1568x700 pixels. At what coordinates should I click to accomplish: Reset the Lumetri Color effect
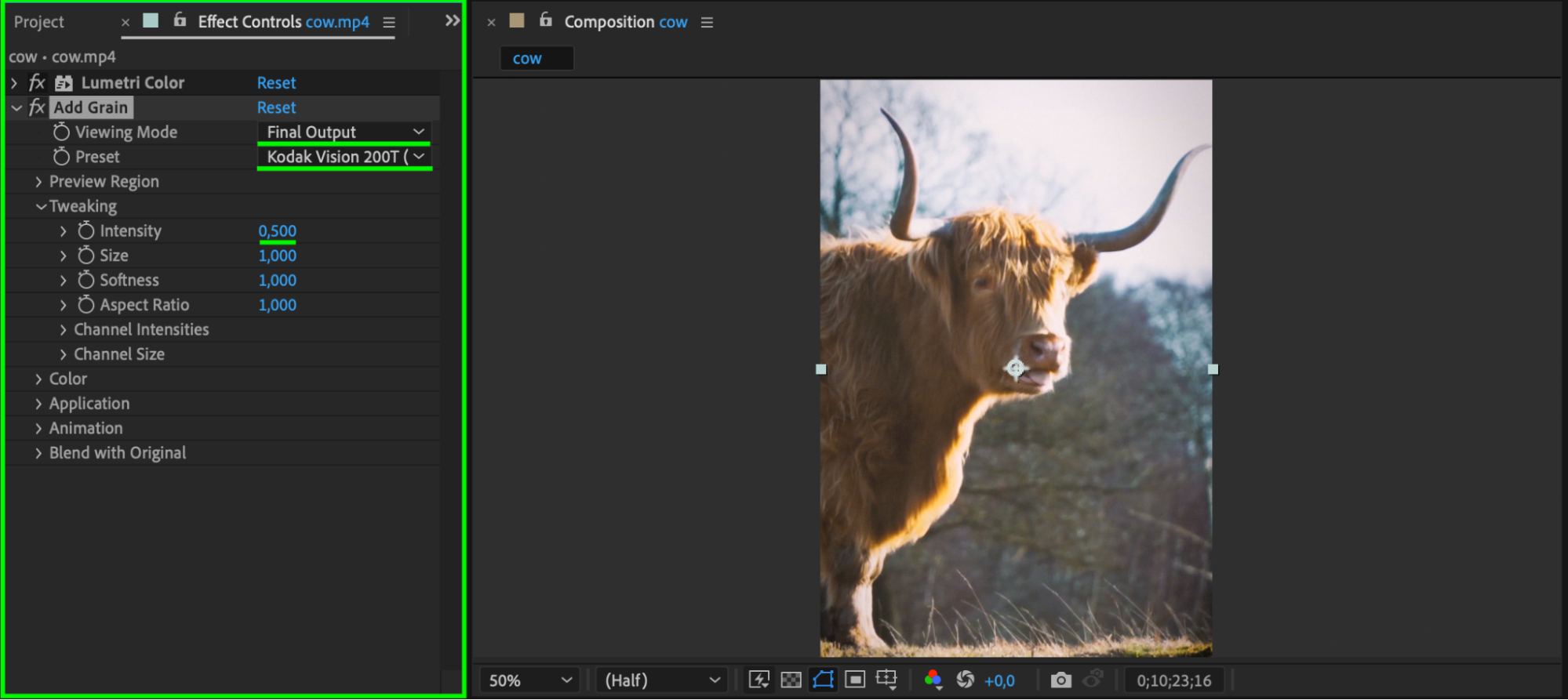click(276, 82)
